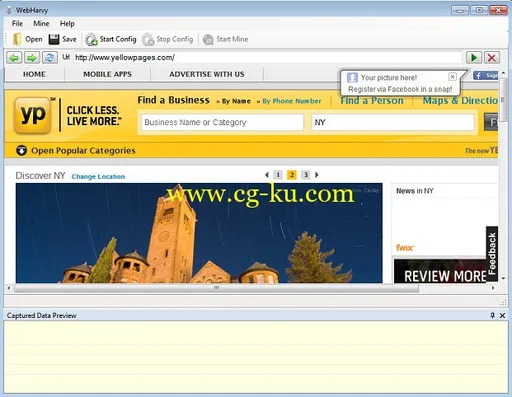This screenshot has height=397, width=512.
Task: Close the Facebook register popup
Action: coord(452,77)
